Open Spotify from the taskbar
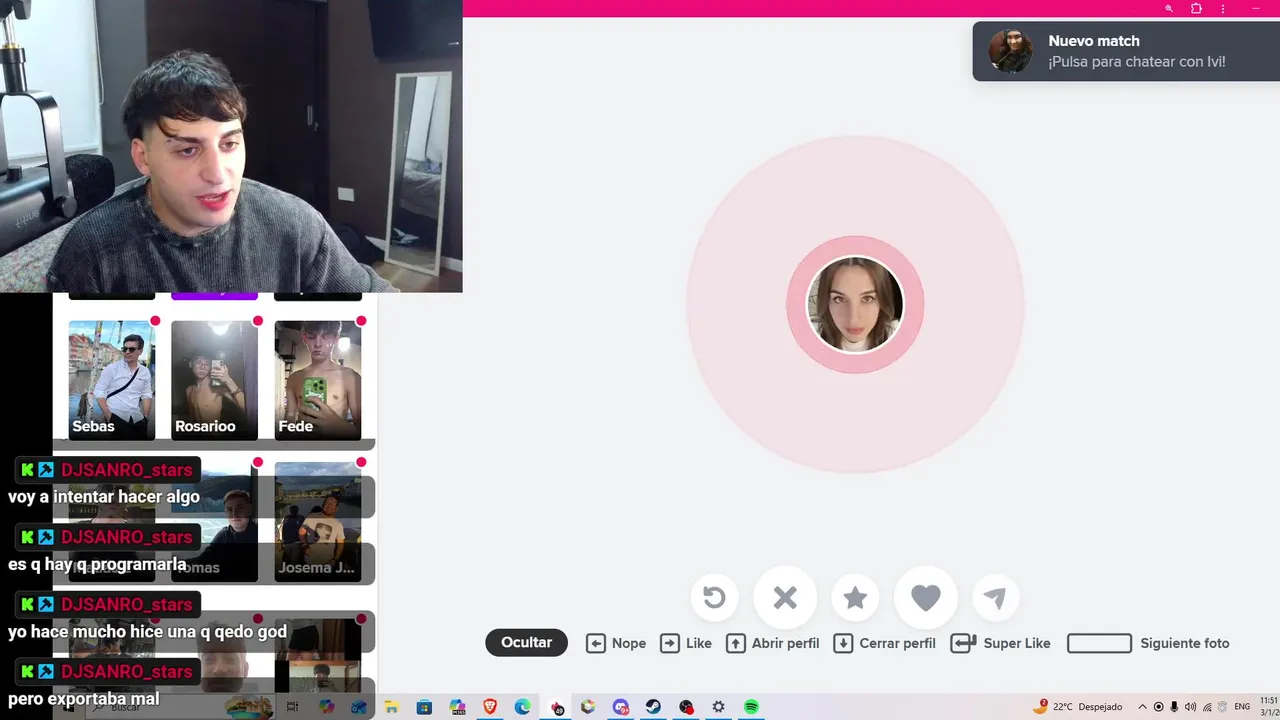Viewport: 1280px width, 720px height. (751, 707)
